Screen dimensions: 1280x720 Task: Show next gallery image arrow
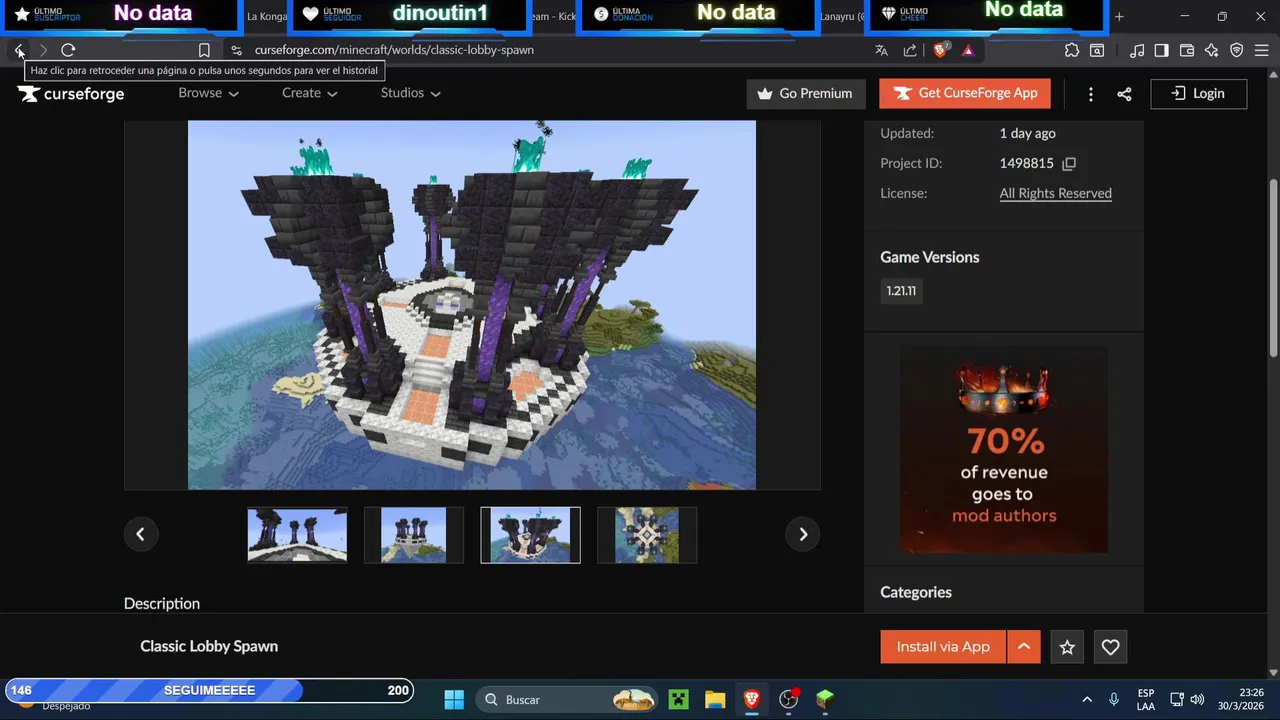803,534
